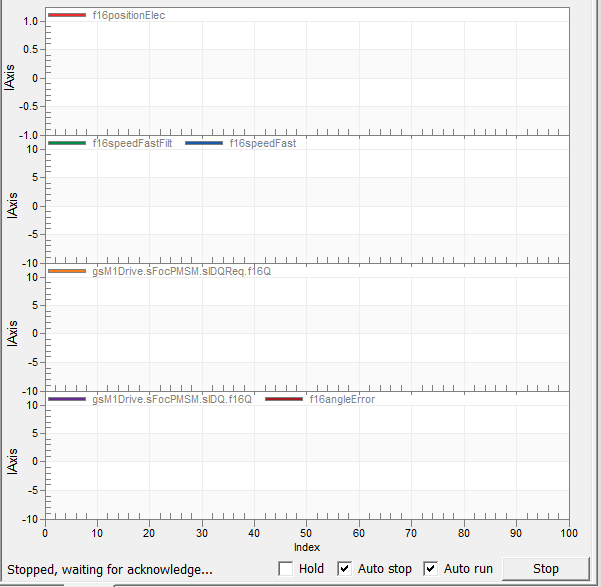
Task: Select the f16positionElec legend label
Action: click(129, 15)
